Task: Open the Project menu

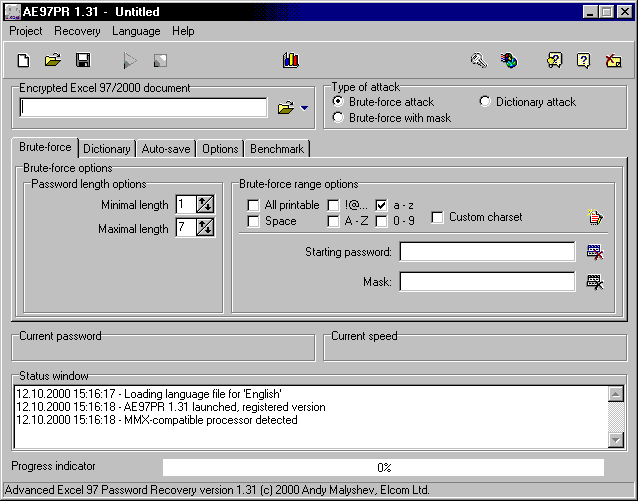Action: (x=26, y=31)
